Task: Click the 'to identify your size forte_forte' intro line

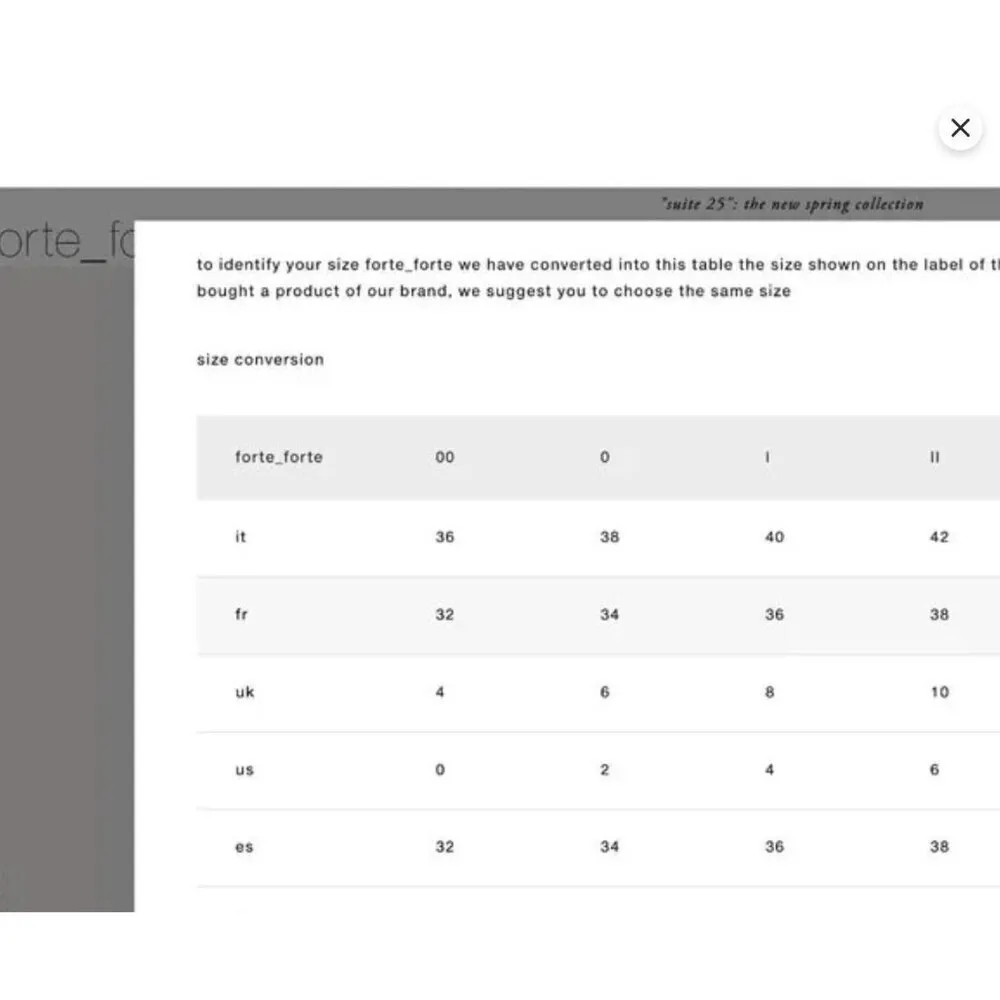Action: click(x=598, y=265)
